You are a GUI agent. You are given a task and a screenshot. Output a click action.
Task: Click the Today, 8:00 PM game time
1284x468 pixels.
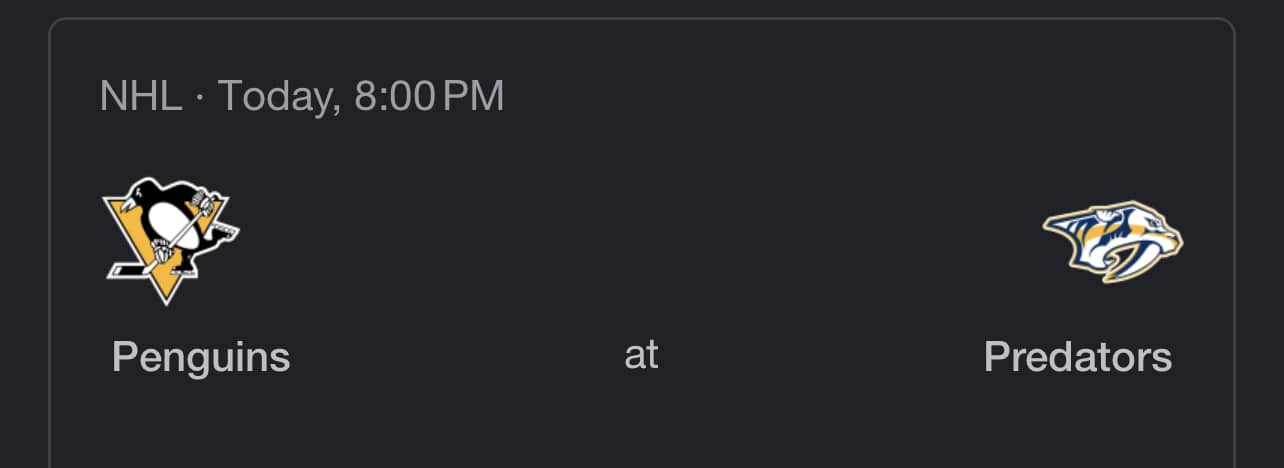point(361,96)
